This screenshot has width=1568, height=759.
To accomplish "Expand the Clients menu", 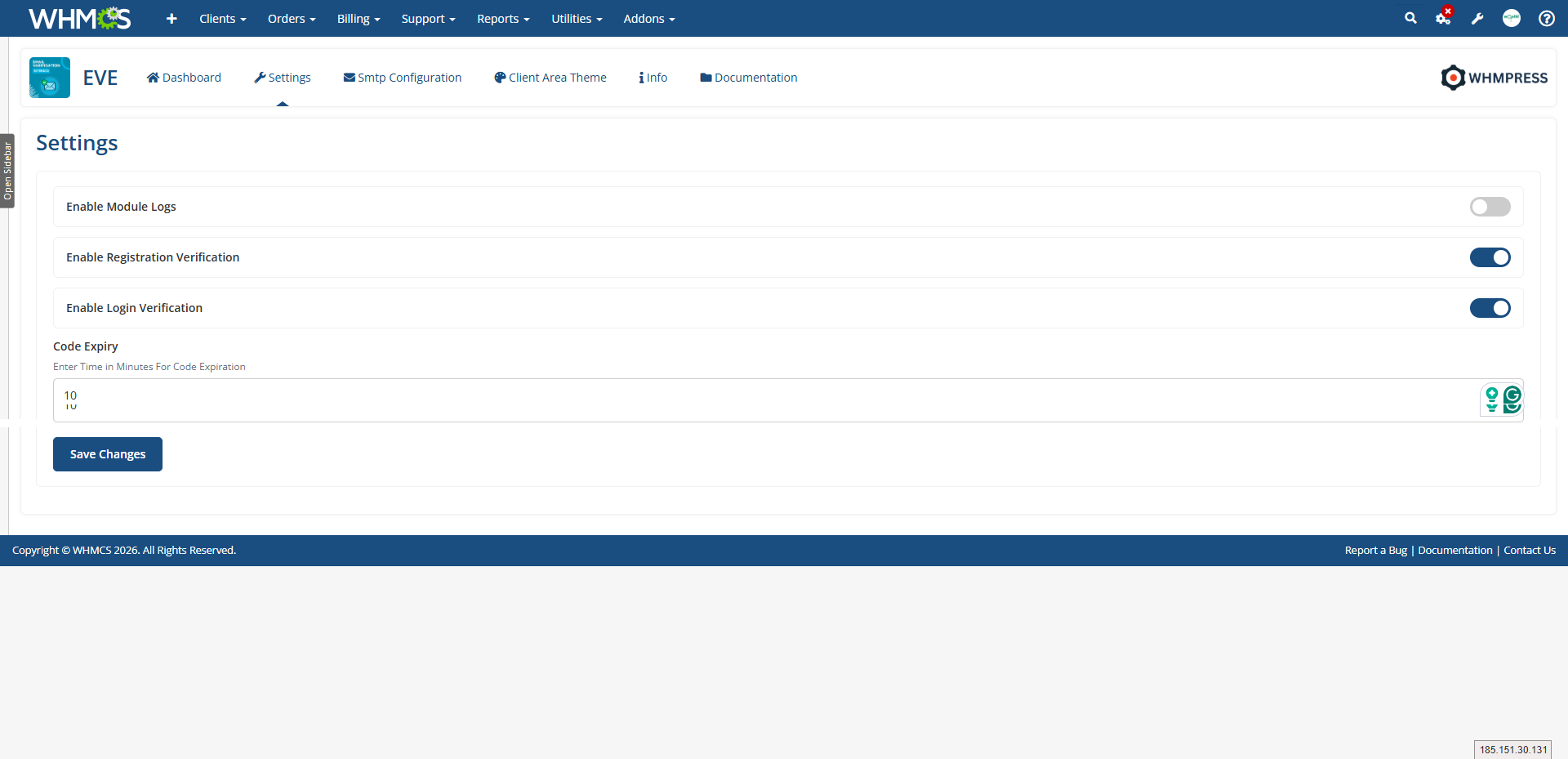I will [x=223, y=19].
